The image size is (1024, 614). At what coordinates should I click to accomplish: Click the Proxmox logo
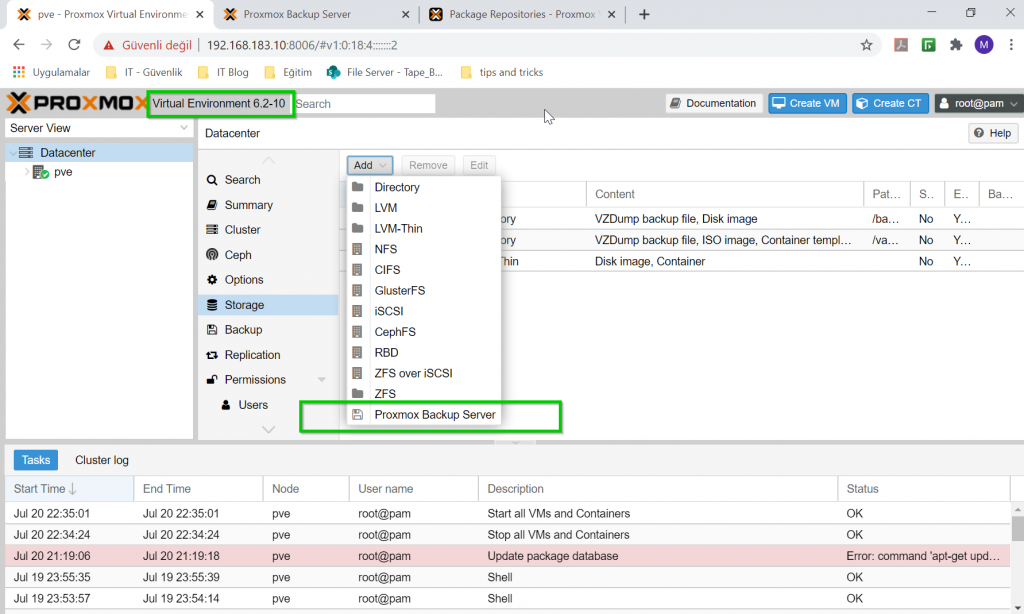pos(77,103)
